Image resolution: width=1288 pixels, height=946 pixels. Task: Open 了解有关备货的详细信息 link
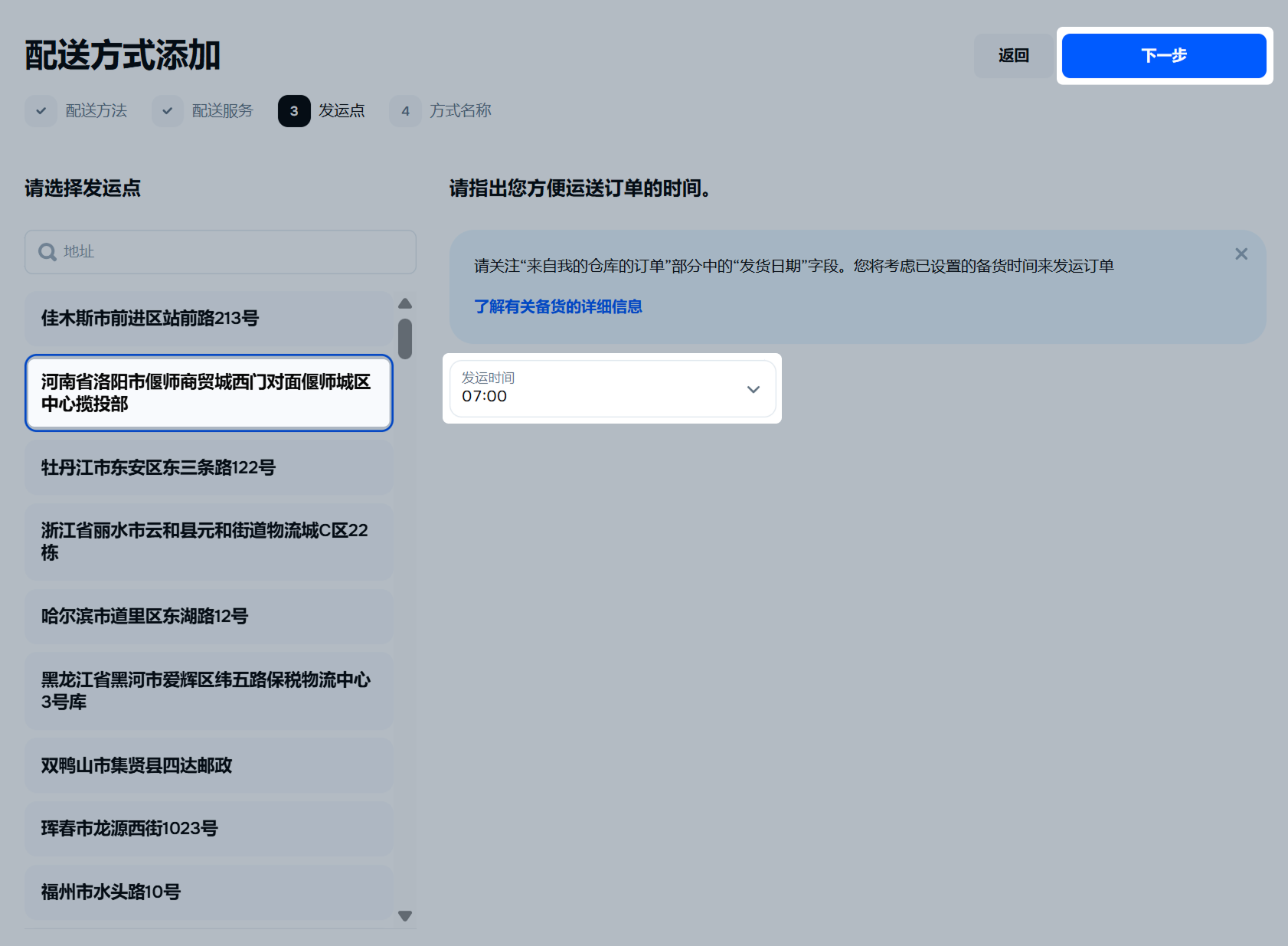557,306
